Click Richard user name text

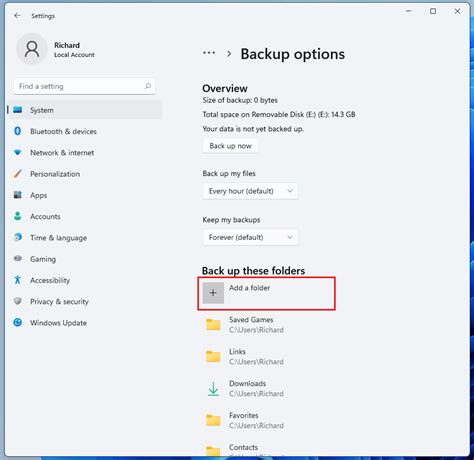67,45
